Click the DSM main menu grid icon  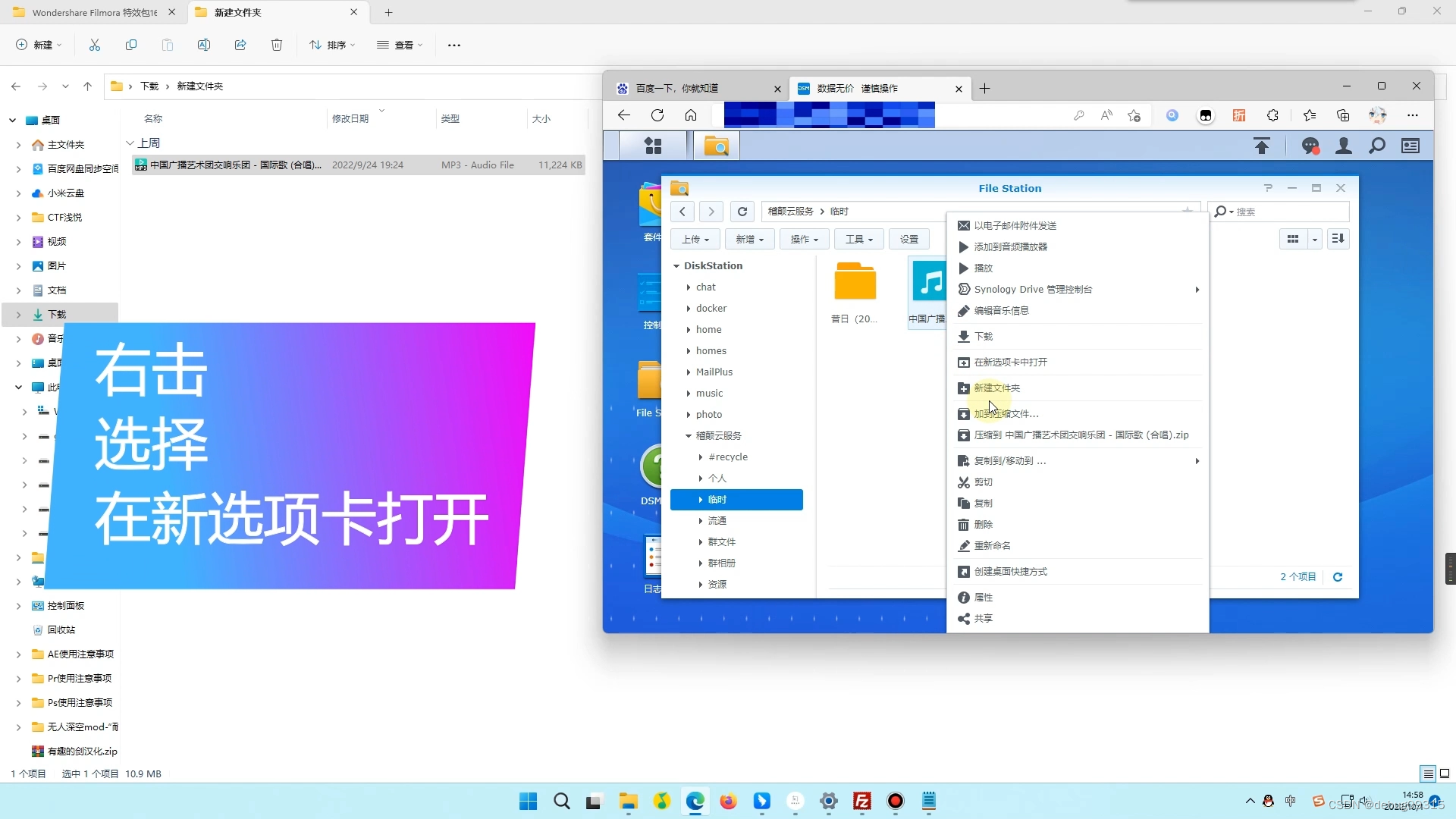tap(653, 146)
